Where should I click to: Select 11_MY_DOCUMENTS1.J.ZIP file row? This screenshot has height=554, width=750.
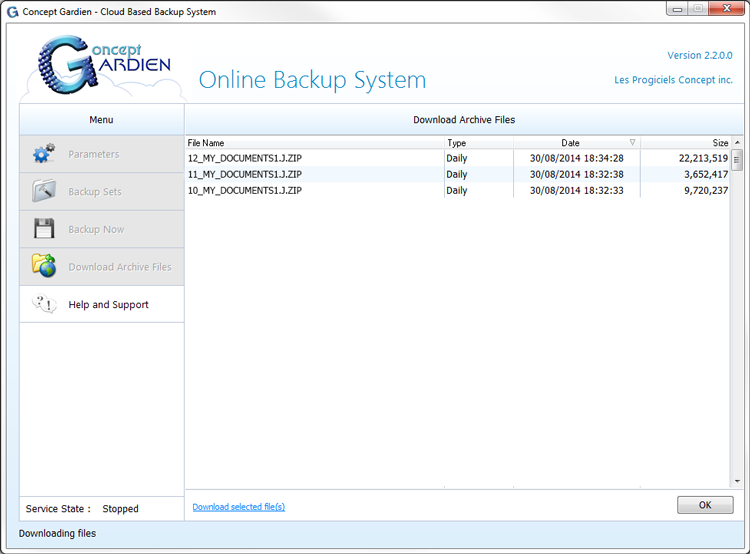pyautogui.click(x=314, y=174)
